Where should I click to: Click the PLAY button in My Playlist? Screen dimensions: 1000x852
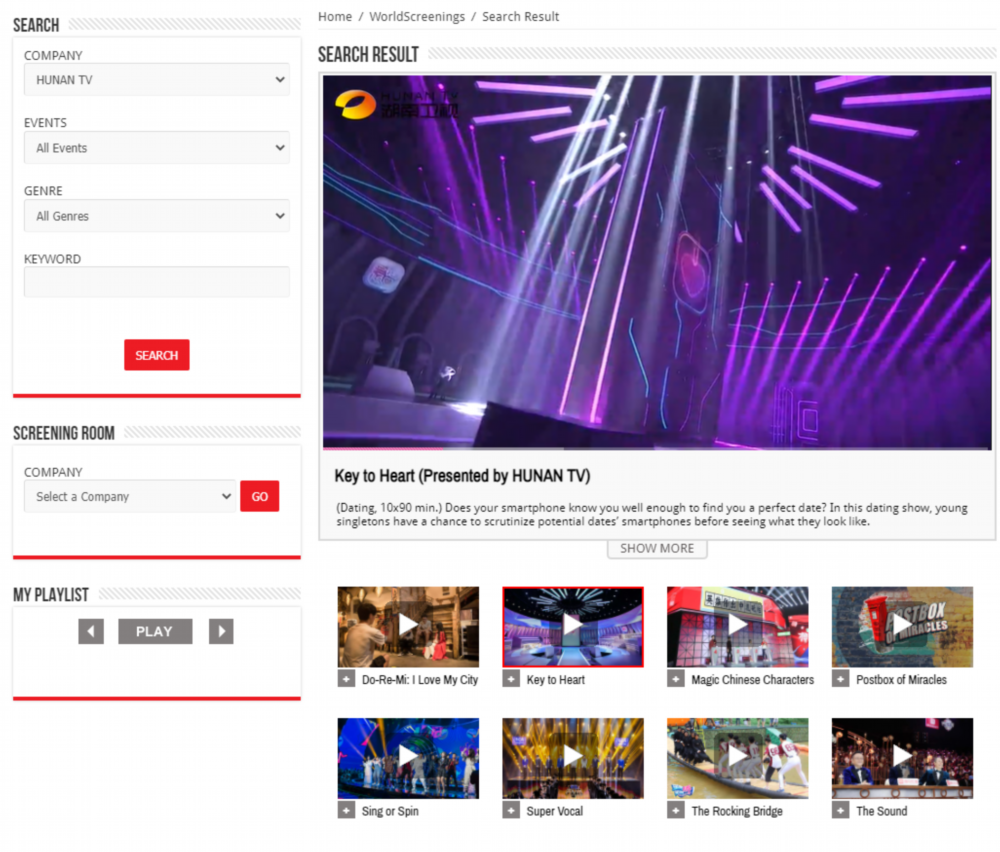click(155, 631)
